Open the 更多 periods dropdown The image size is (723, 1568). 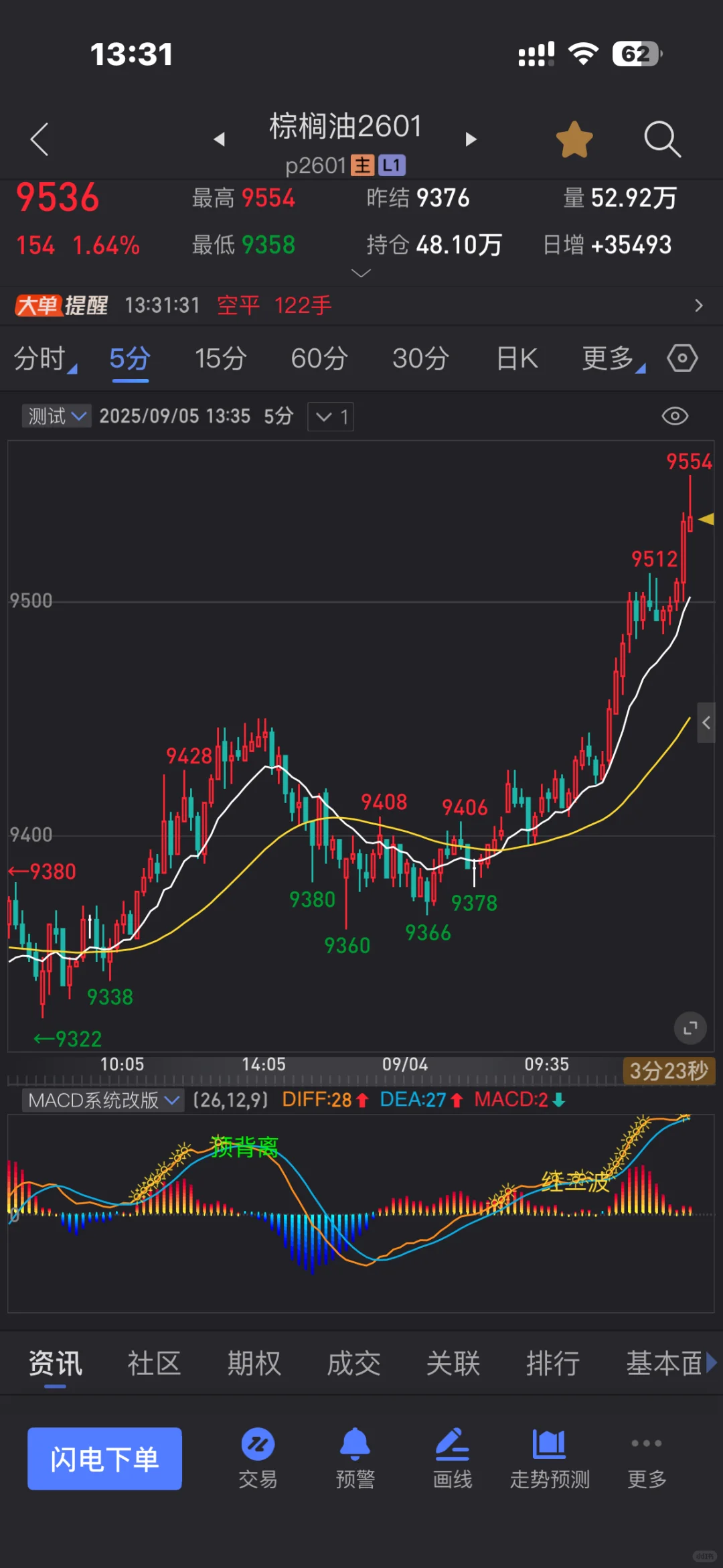pos(613,359)
